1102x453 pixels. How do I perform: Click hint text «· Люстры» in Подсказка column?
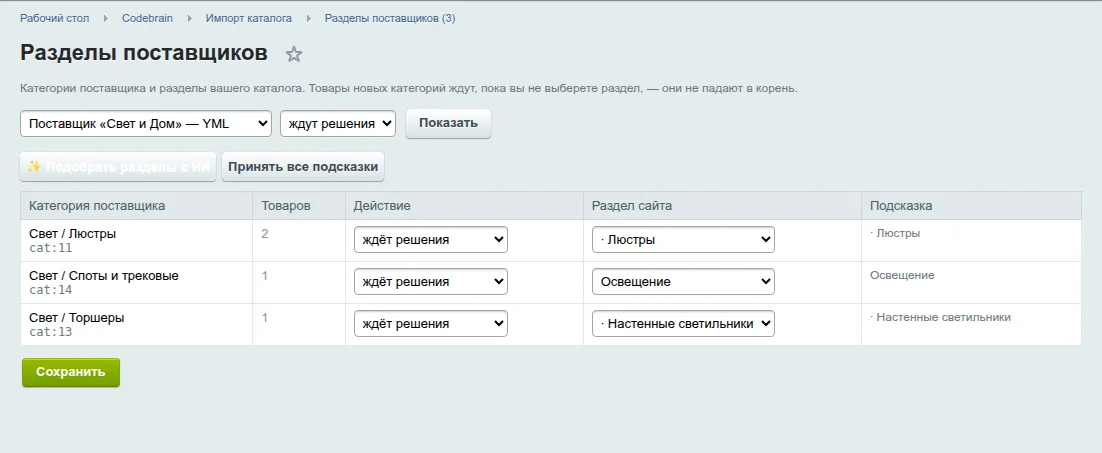click(895, 233)
